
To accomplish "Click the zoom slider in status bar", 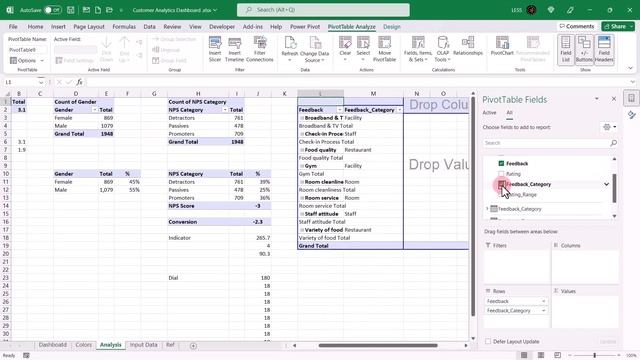I will [594, 356].
